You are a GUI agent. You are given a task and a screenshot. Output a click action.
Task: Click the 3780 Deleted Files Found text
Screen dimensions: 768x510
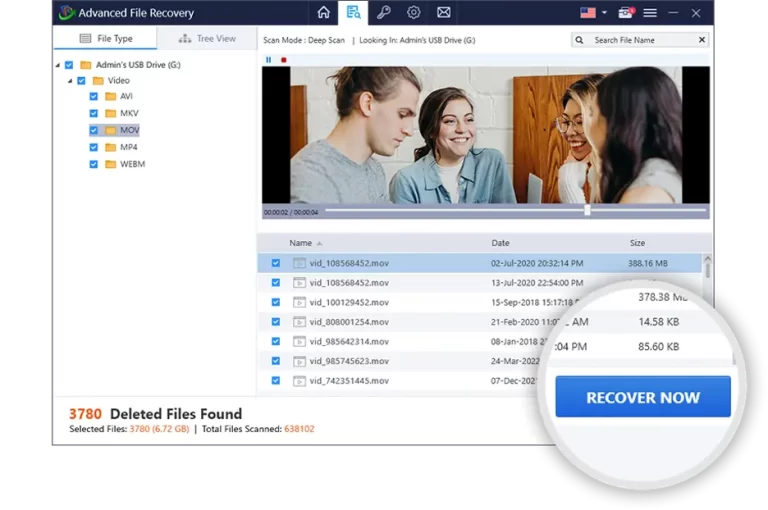156,414
